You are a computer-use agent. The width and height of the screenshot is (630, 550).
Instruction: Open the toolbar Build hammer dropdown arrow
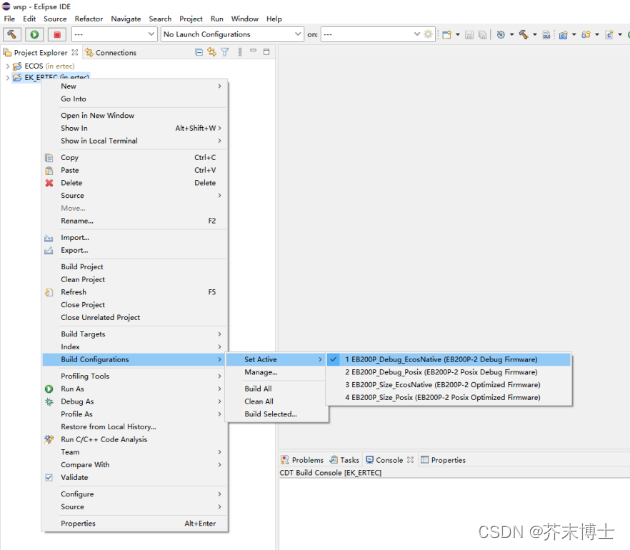coord(535,35)
